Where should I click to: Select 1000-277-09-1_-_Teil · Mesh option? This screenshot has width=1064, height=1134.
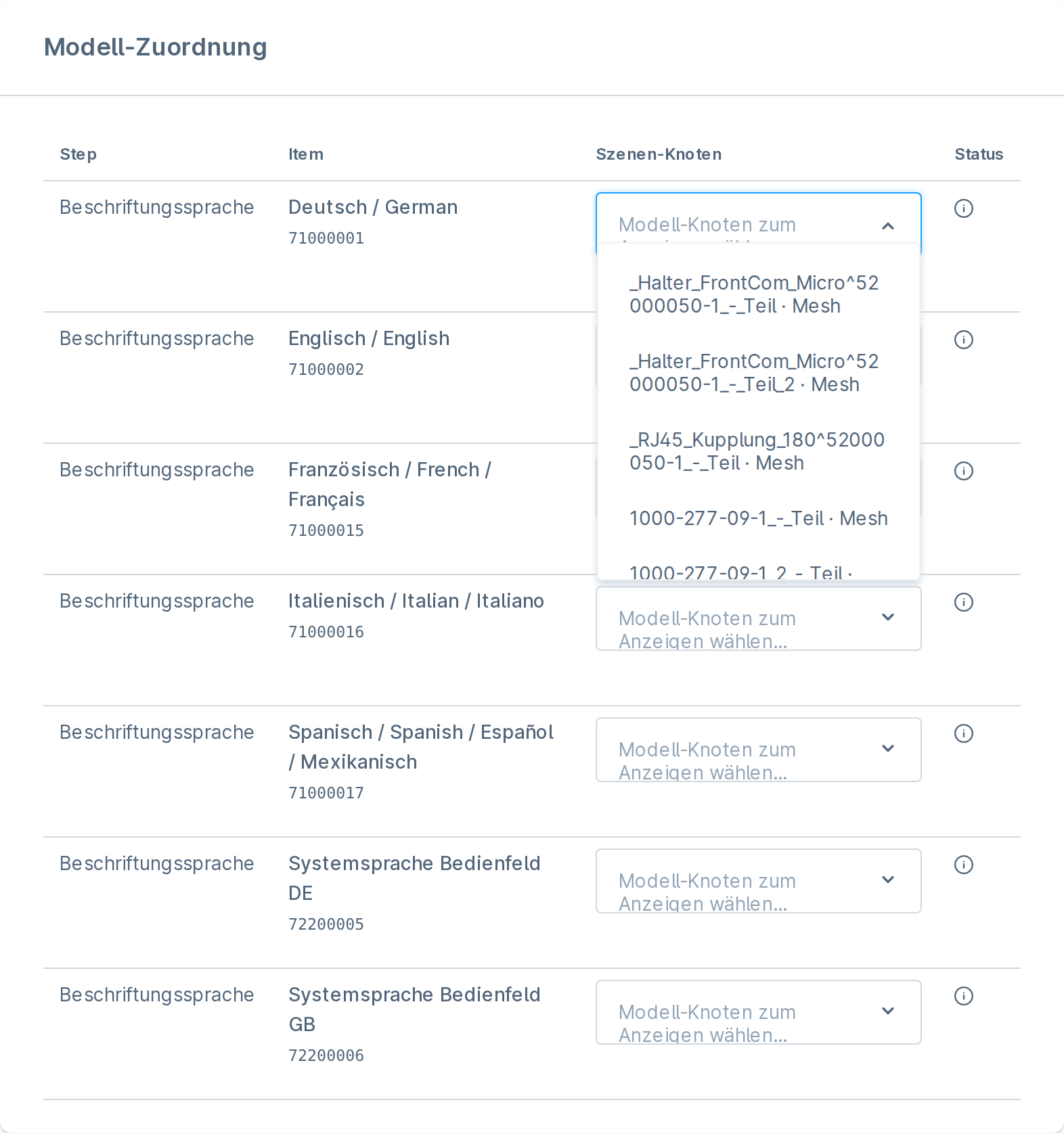[x=758, y=518]
